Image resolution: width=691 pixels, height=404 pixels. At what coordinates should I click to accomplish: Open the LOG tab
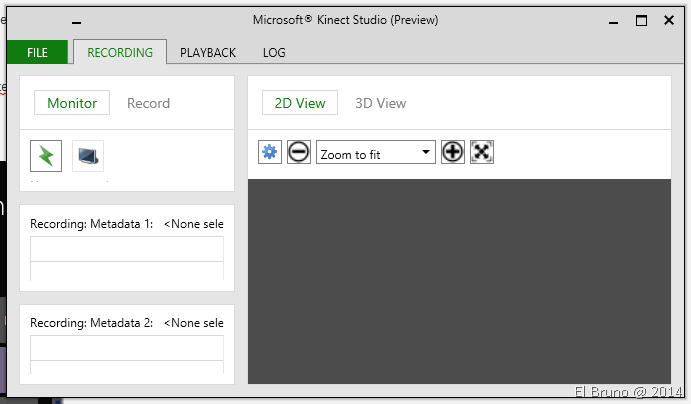click(274, 52)
